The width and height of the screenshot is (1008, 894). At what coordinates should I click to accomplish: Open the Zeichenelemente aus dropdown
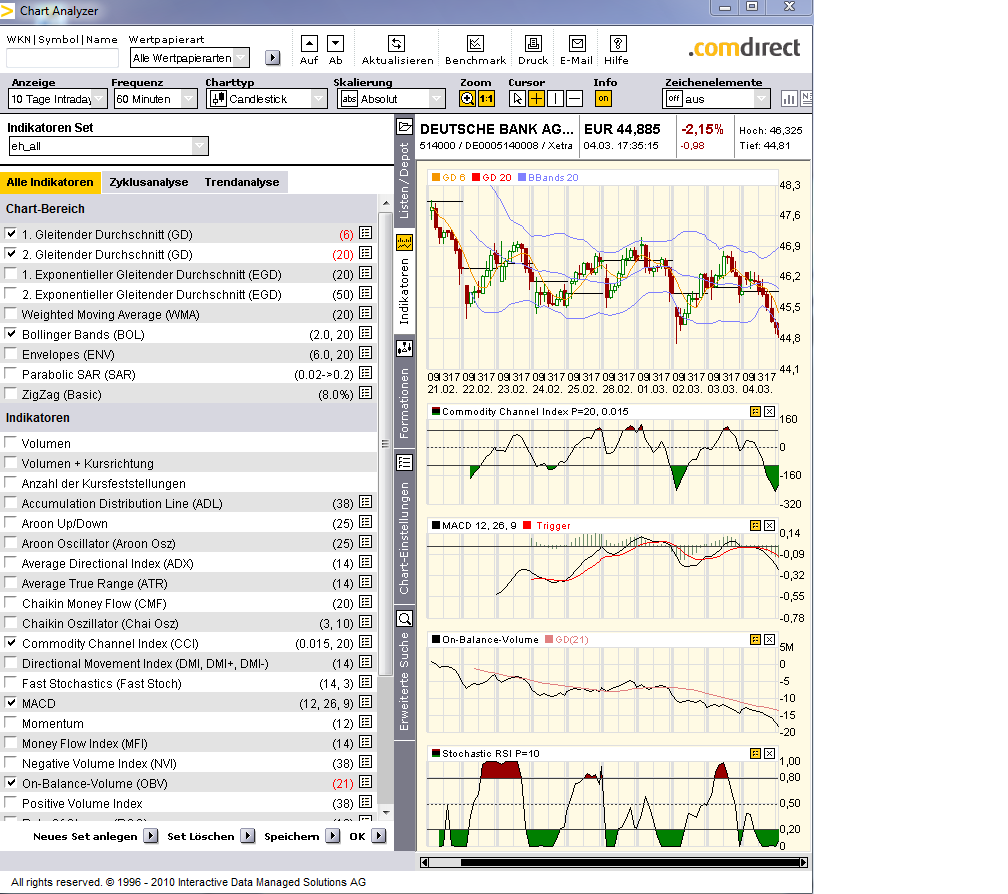tap(716, 99)
